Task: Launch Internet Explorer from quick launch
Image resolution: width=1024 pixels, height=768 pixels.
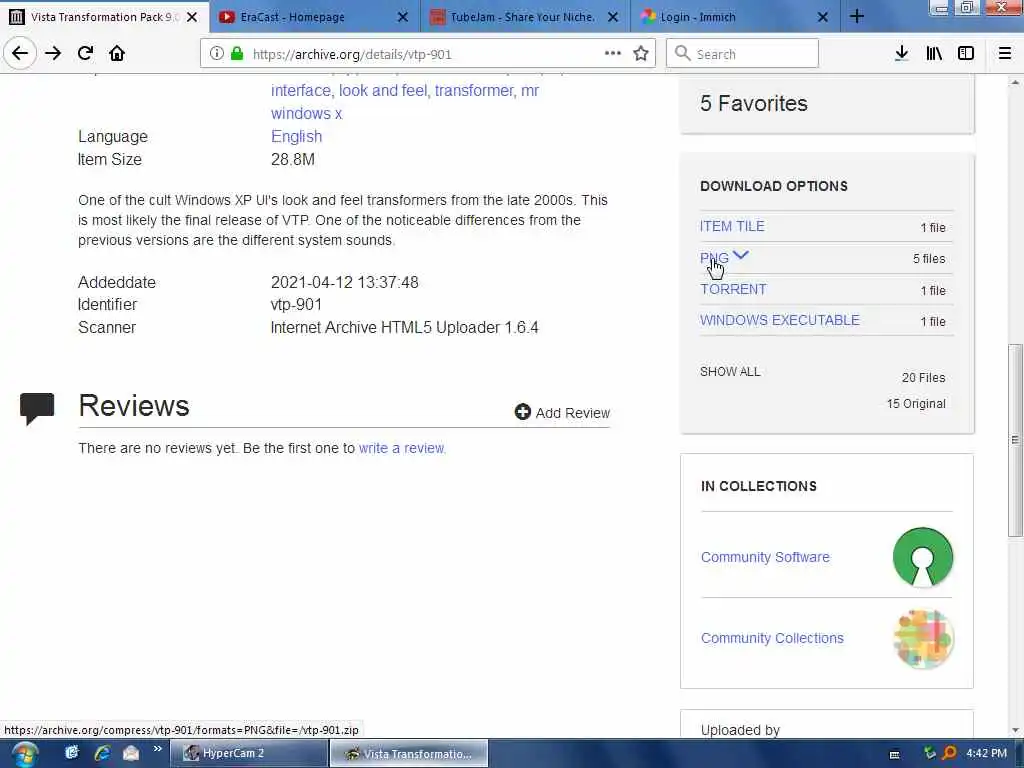Action: (101, 753)
